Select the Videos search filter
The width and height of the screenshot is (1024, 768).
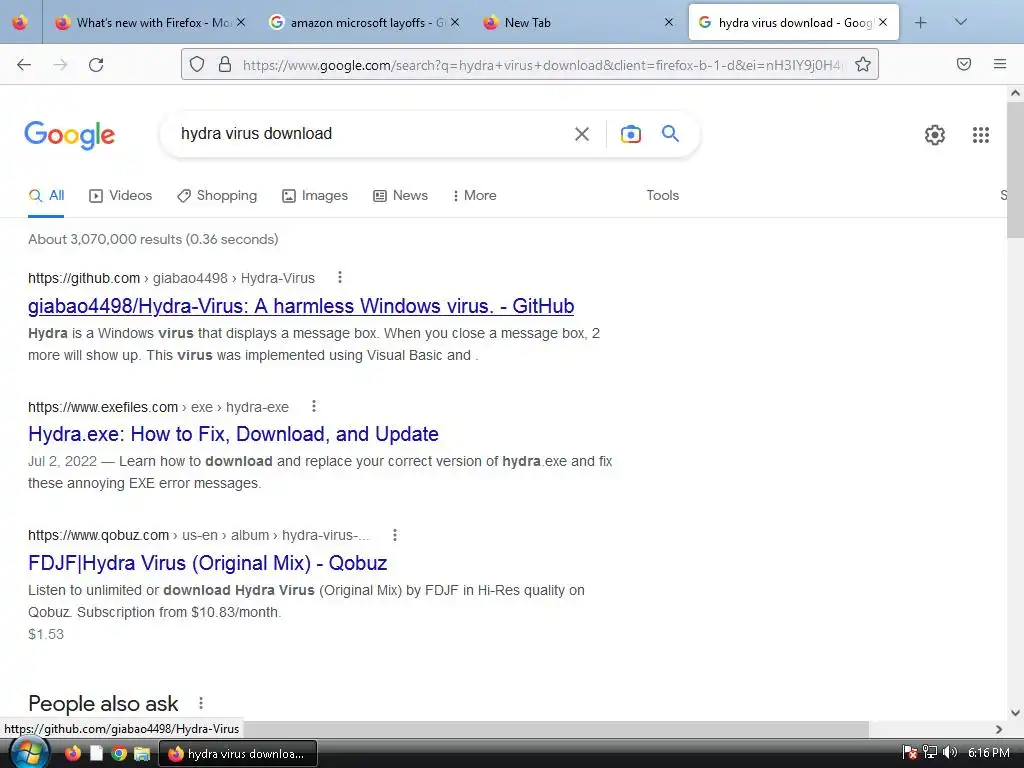(121, 195)
